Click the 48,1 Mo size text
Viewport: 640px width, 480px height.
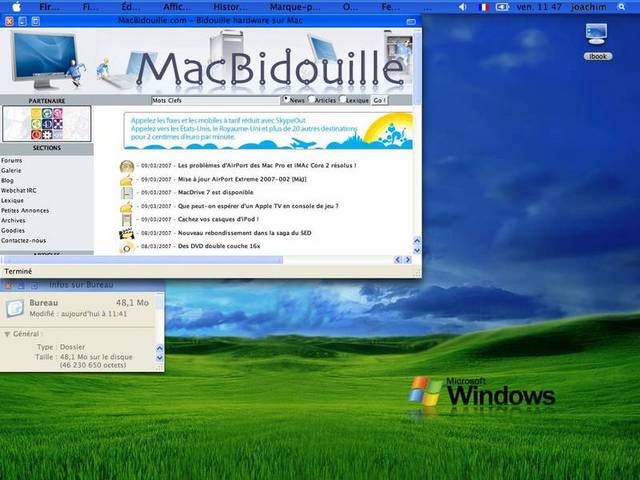tap(132, 303)
